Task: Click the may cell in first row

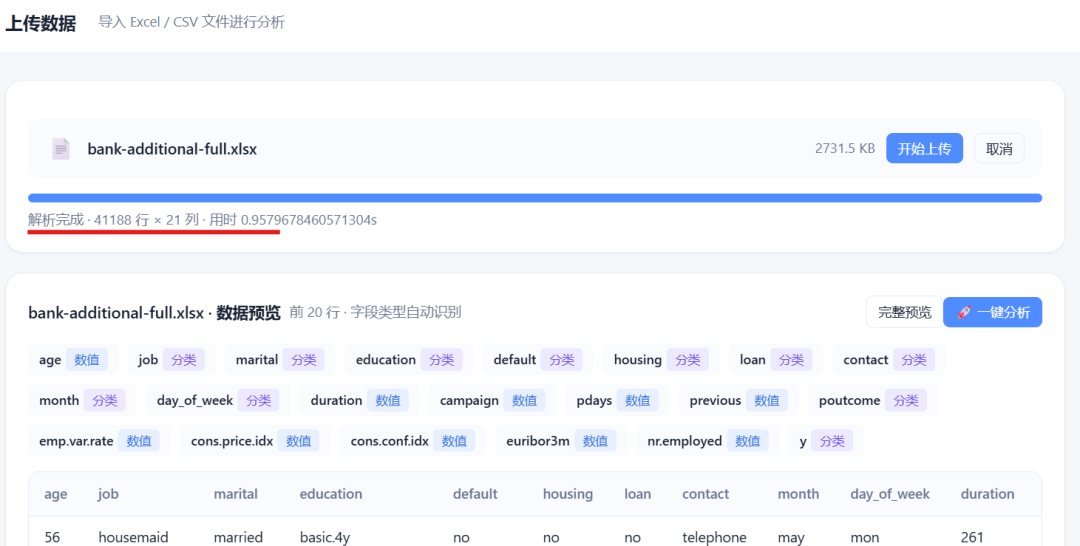Action: coord(791,537)
